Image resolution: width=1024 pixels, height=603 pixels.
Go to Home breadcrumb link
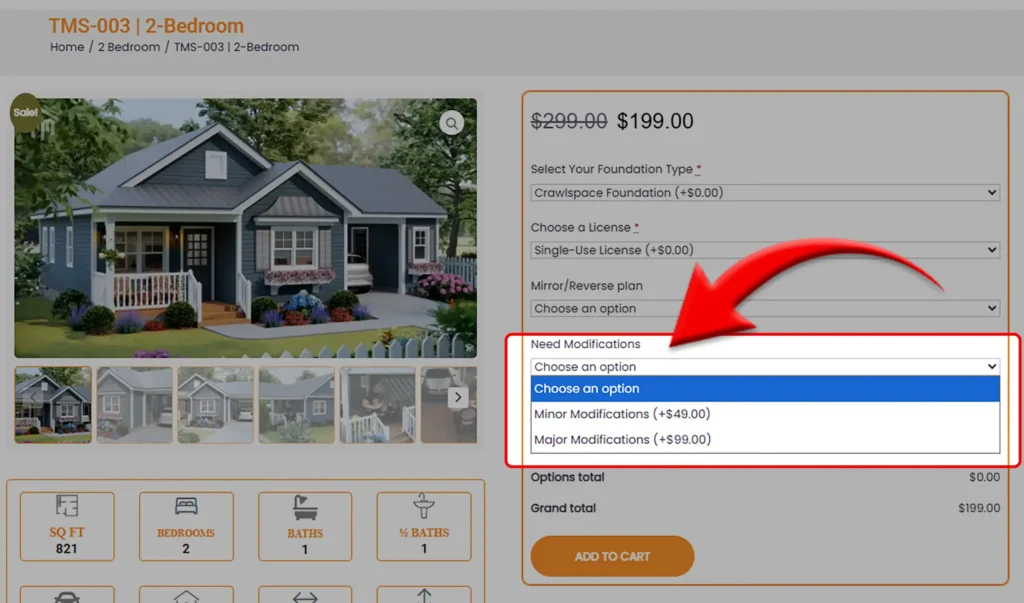(67, 47)
